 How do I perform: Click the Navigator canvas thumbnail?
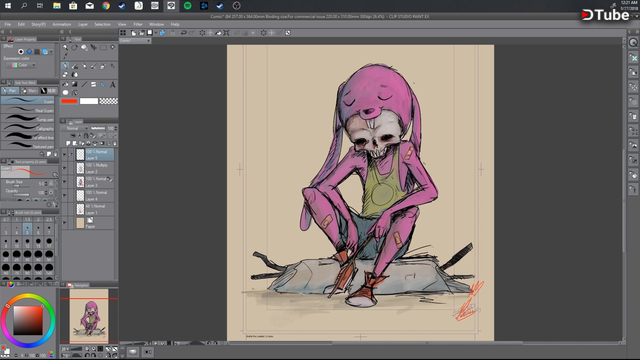click(x=89, y=316)
